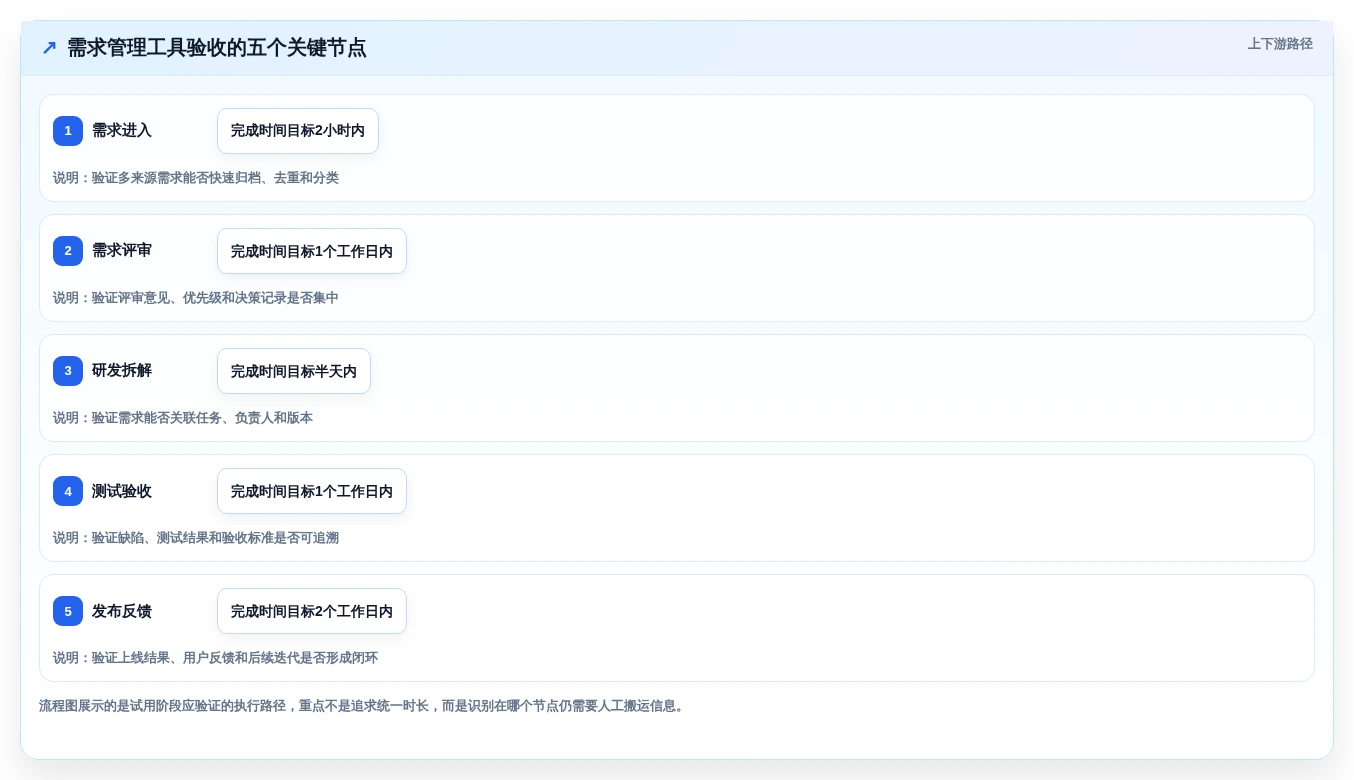Click the 发布反馈 step title

(x=122, y=611)
